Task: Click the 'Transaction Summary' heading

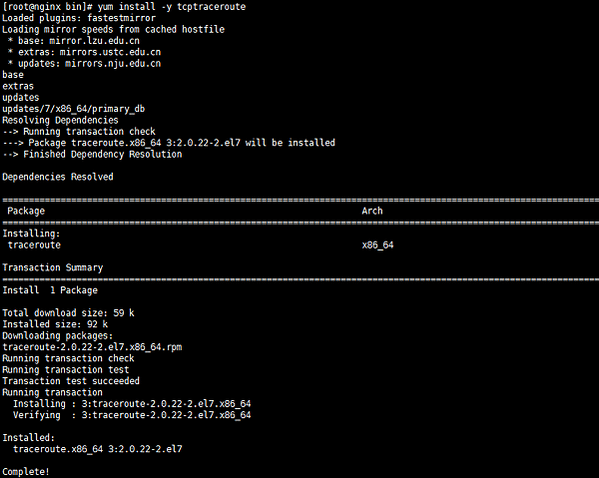Action: pyautogui.click(x=53, y=267)
